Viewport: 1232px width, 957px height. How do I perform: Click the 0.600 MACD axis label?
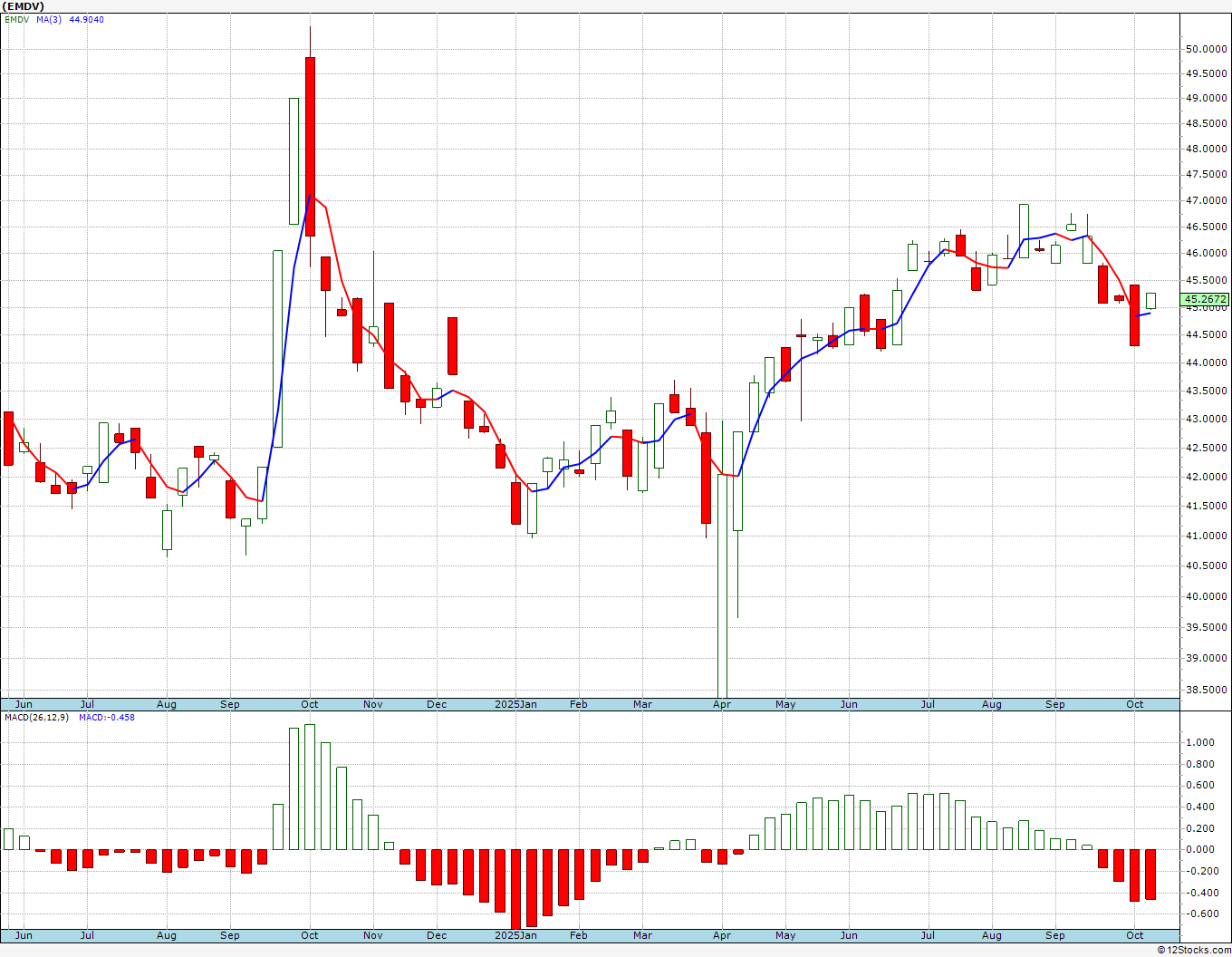1200,785
